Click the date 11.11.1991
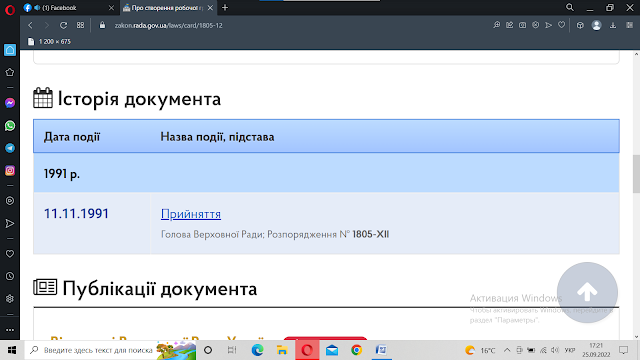640x360 pixels. (76, 214)
